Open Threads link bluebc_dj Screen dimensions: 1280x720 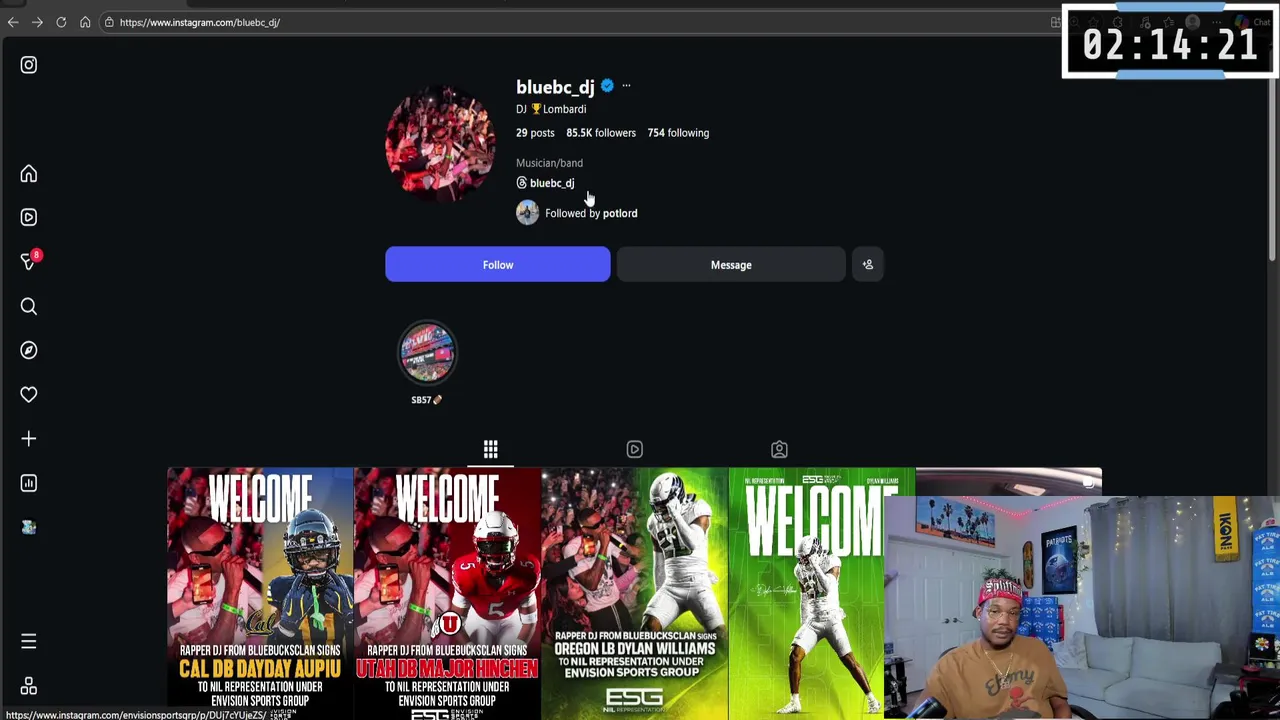point(545,183)
